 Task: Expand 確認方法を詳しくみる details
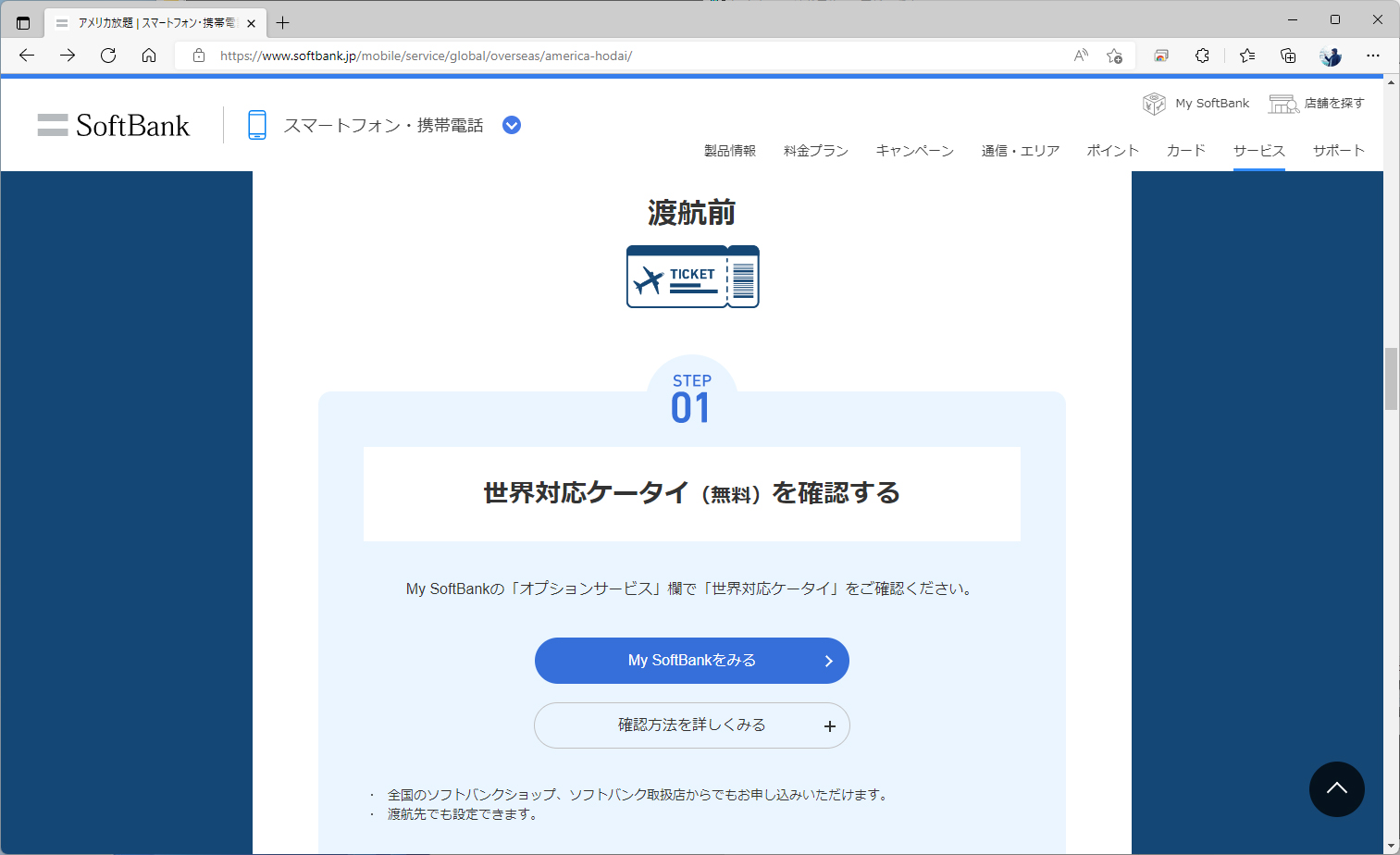coord(692,725)
